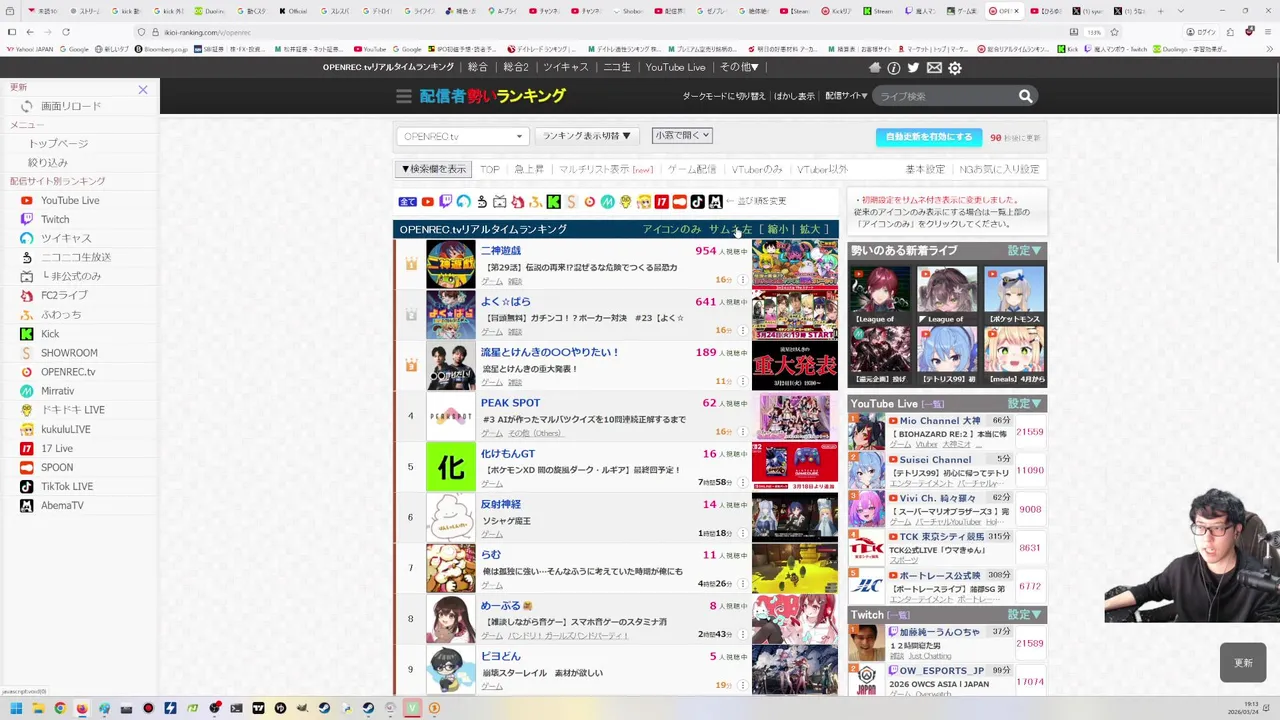Switch to アイコンのみ display mode
Screen dimensions: 1280x720
[672, 229]
